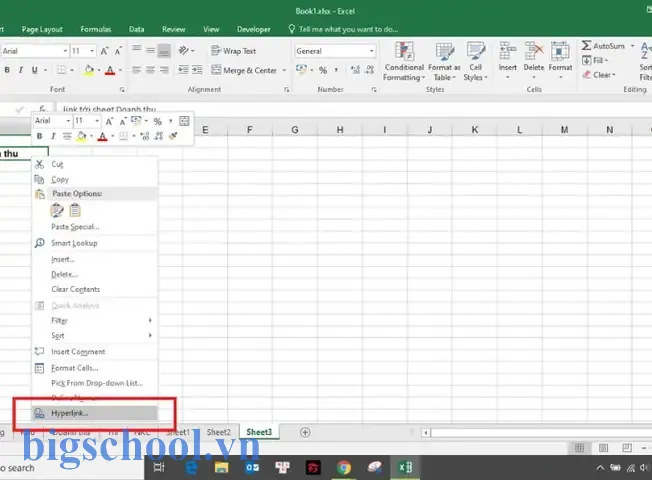This screenshot has width=652, height=480.
Task: Click Merge & Center button
Action: [244, 70]
